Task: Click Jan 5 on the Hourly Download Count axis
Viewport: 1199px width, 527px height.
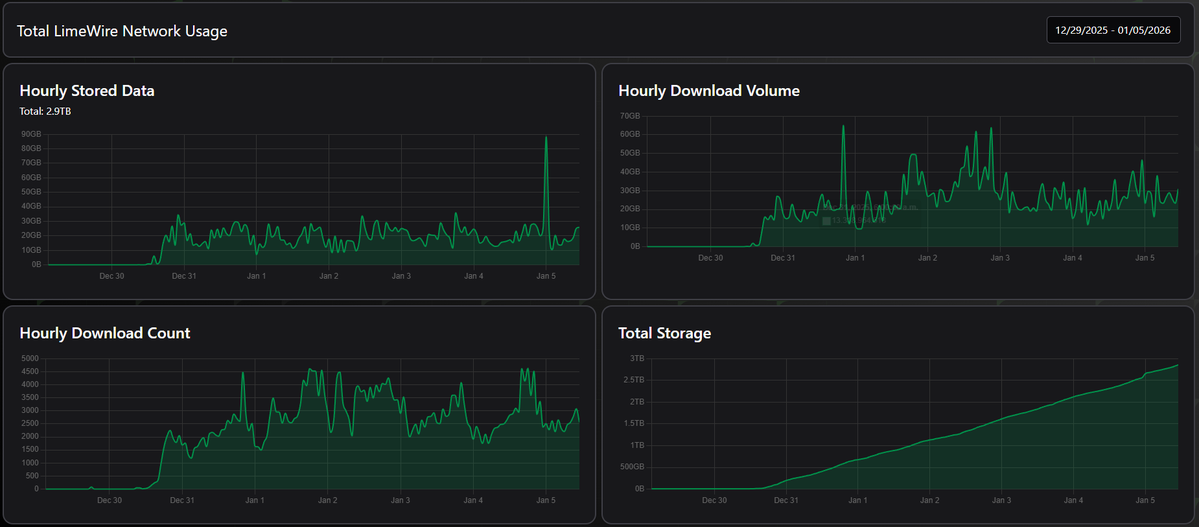Action: click(545, 500)
